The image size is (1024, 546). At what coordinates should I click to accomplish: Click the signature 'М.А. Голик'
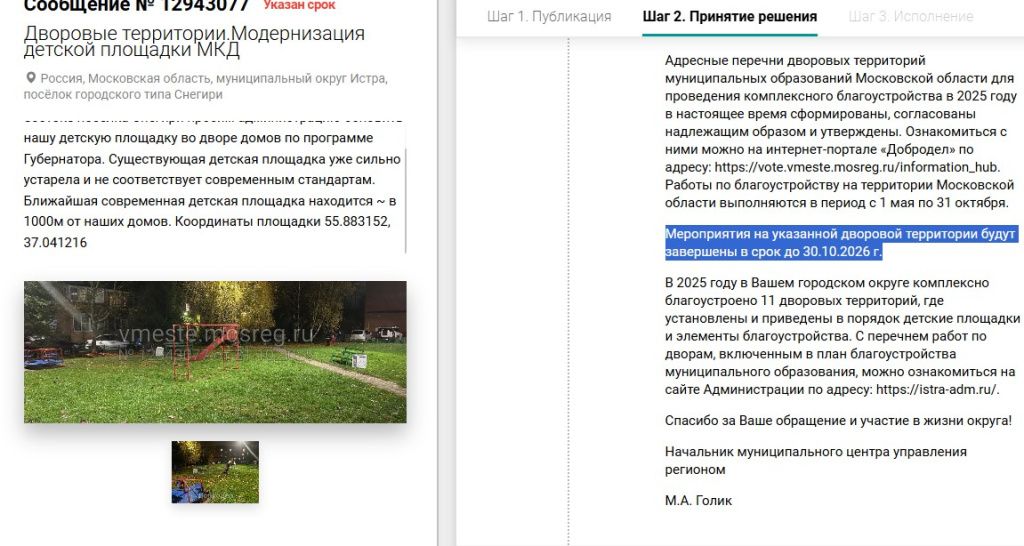pos(698,501)
